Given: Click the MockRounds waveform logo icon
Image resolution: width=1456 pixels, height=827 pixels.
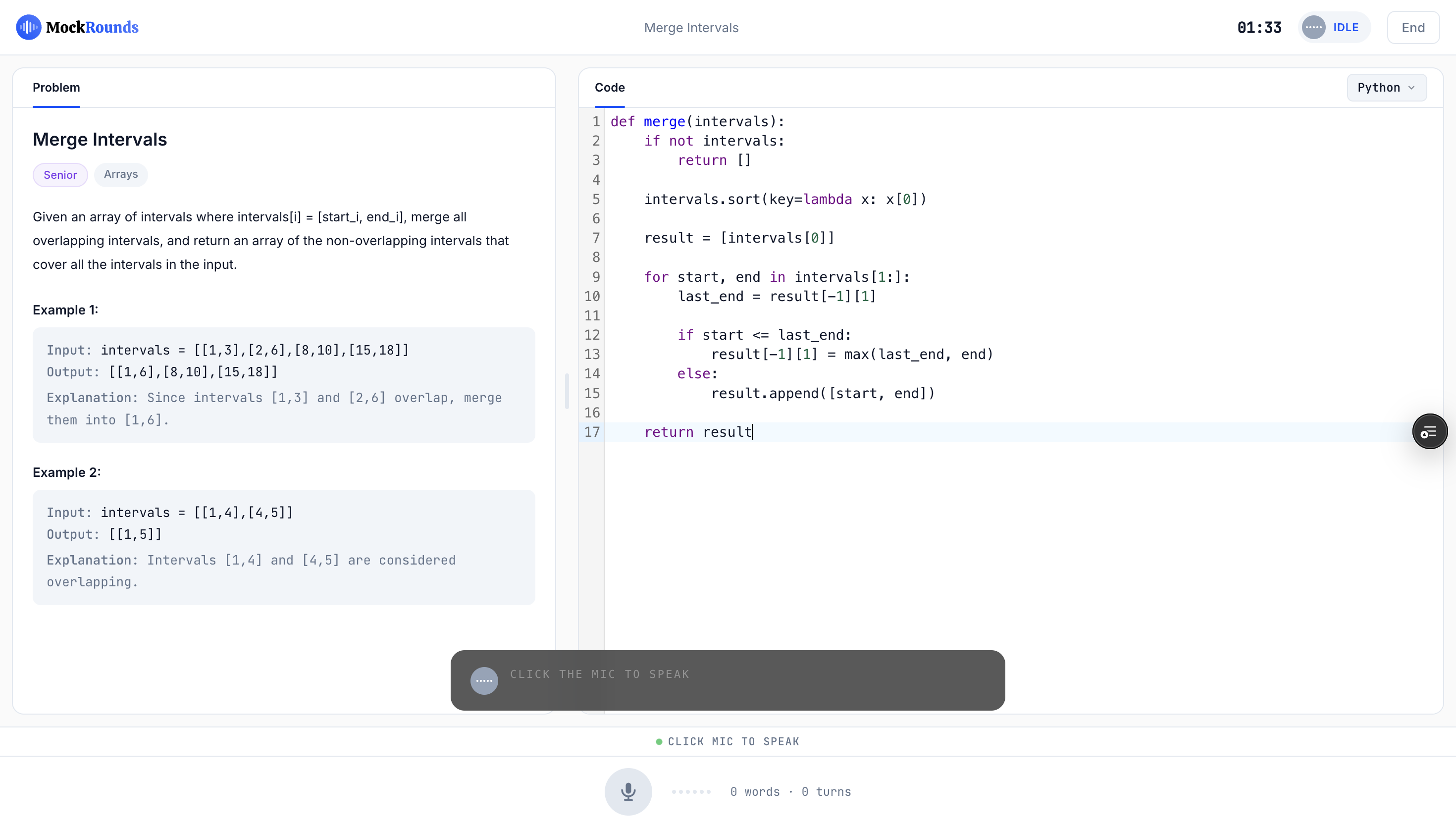Looking at the screenshot, I should coord(28,27).
